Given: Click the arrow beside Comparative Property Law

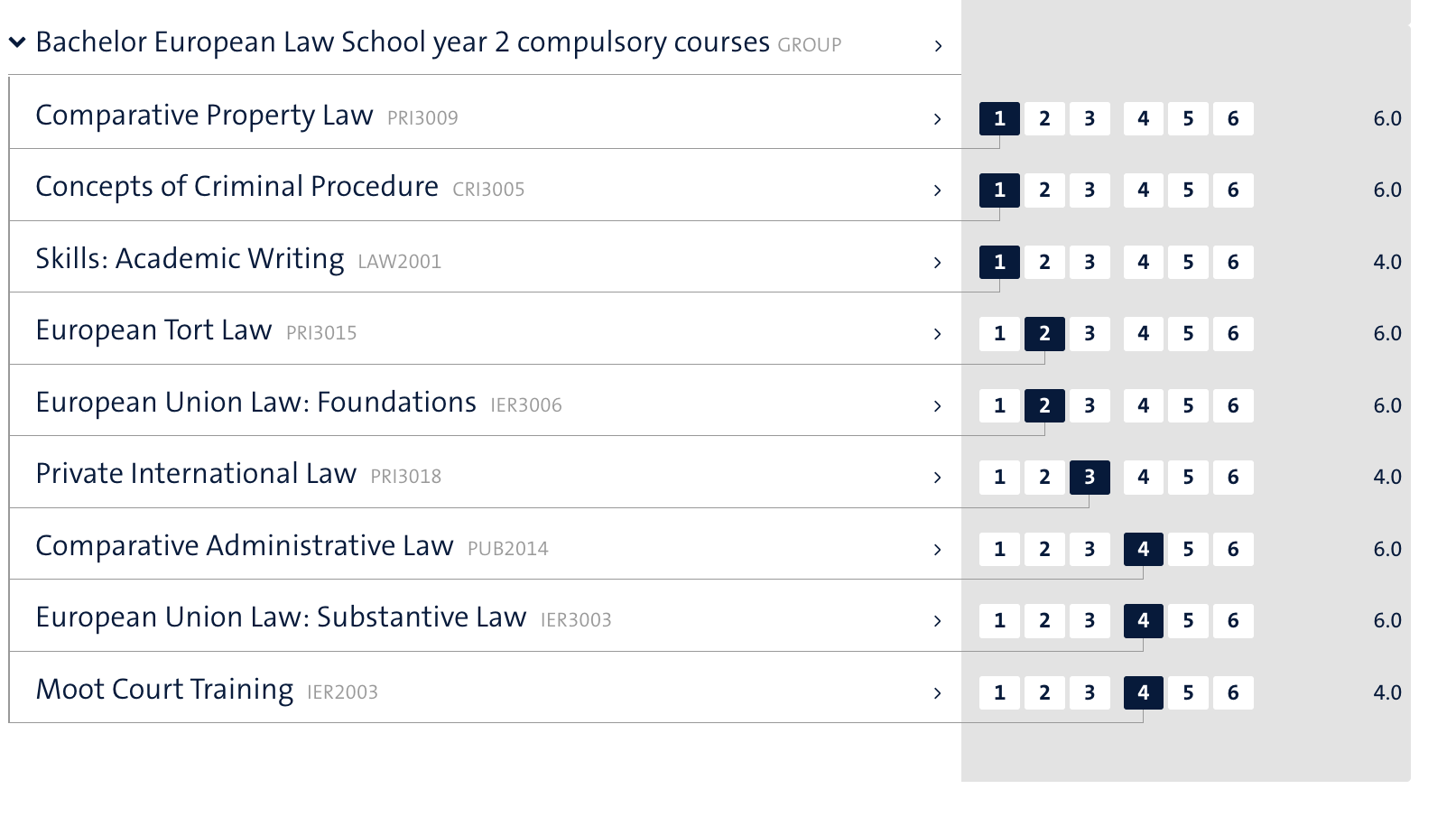Looking at the screenshot, I should point(938,119).
